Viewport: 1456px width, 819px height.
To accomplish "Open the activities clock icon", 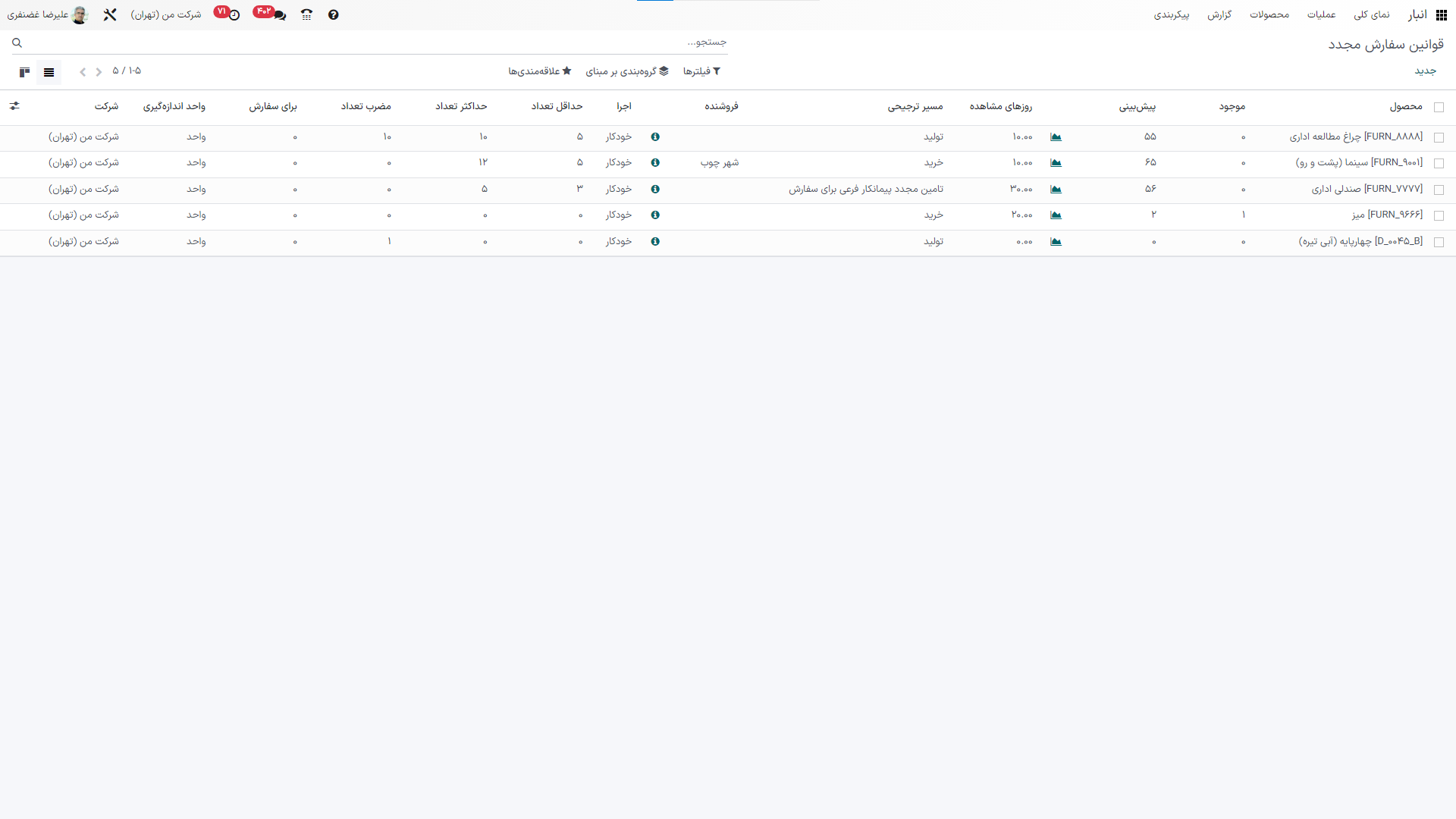I will 234,15.
